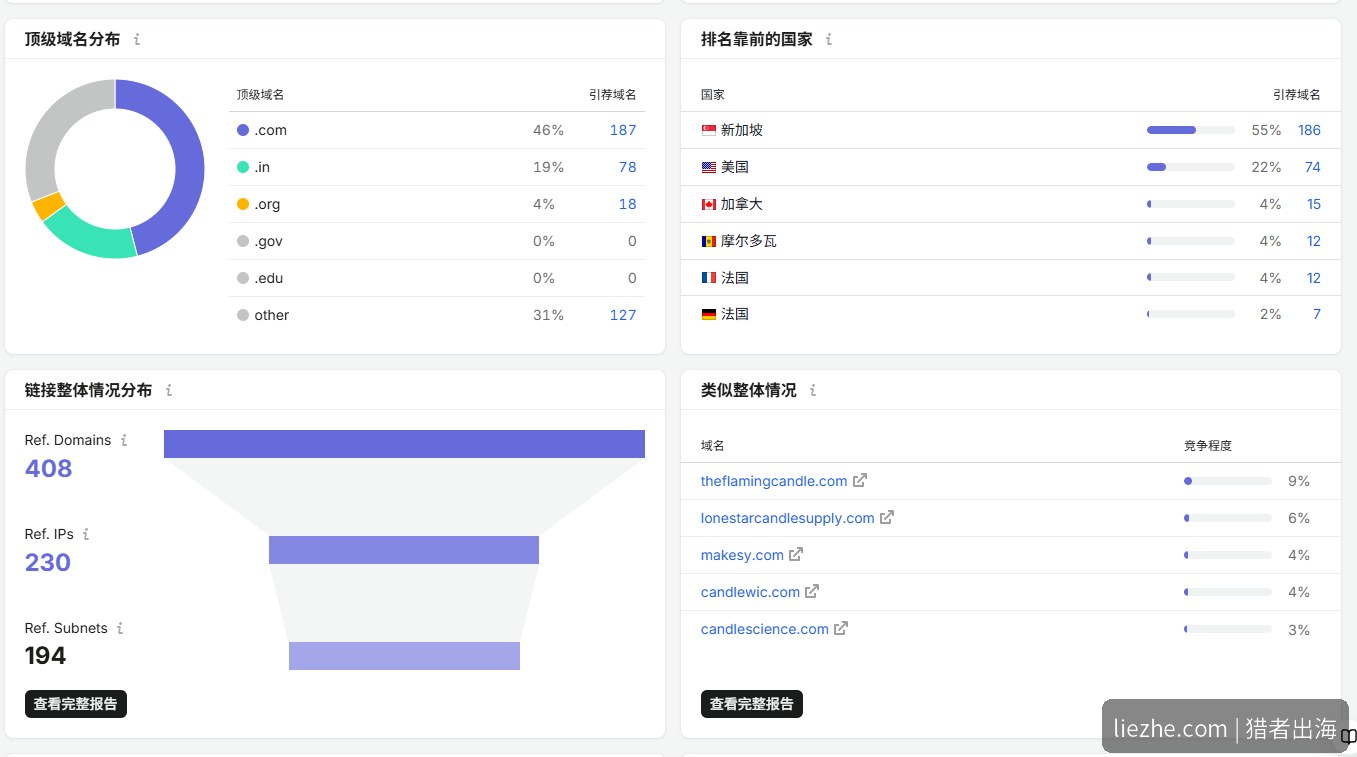Click the 187 referring domains for .com
Screen dimensions: 1357x757
coord(623,130)
